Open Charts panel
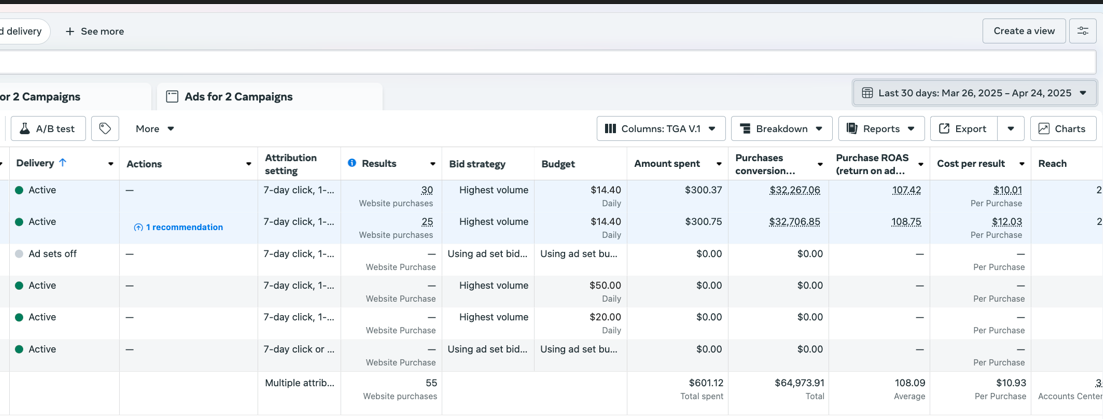The height and width of the screenshot is (419, 1103). pyautogui.click(x=1063, y=129)
